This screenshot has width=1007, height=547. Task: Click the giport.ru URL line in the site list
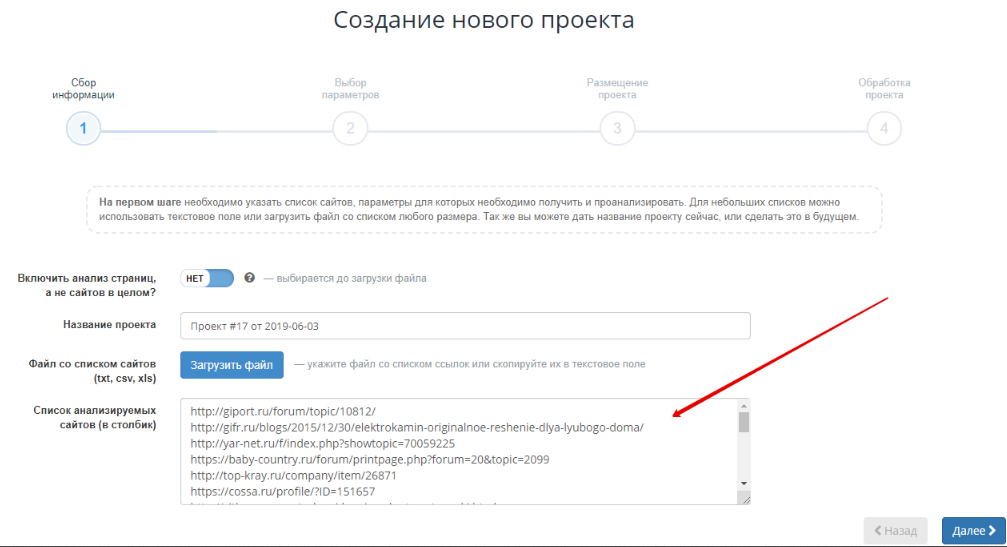pos(281,411)
